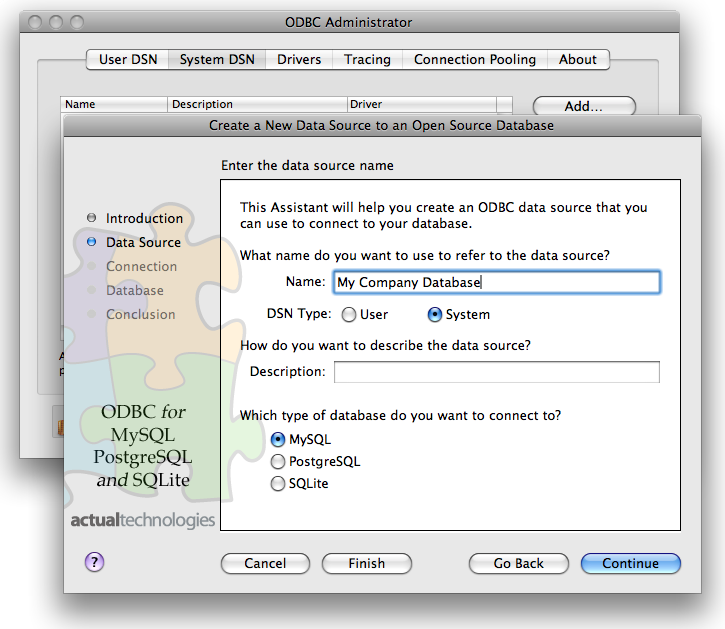This screenshot has width=725, height=629.
Task: Select the Database step in sidebar
Action: point(135,290)
